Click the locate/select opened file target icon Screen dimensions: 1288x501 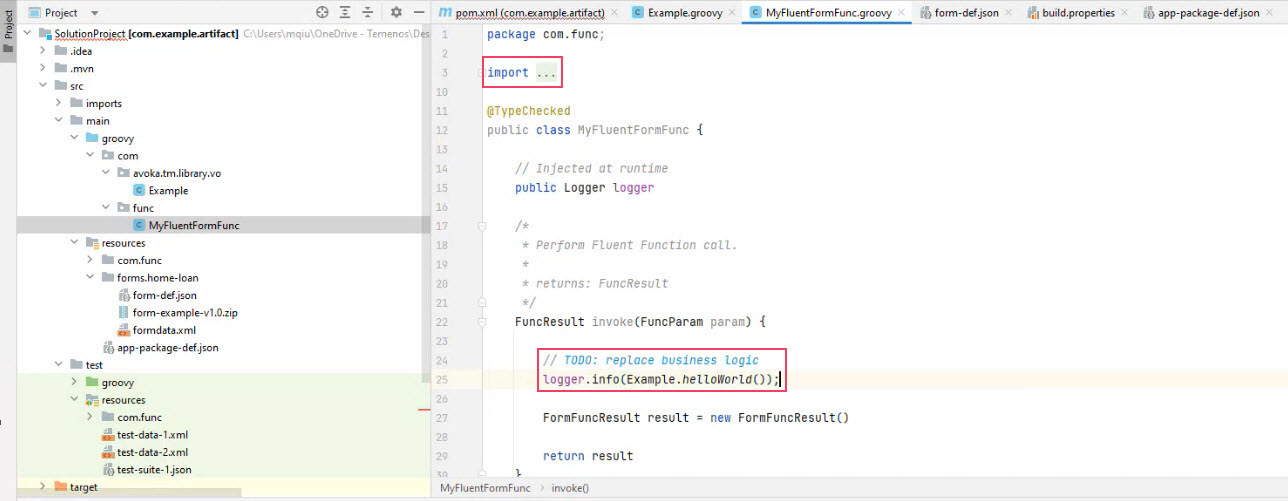point(322,13)
